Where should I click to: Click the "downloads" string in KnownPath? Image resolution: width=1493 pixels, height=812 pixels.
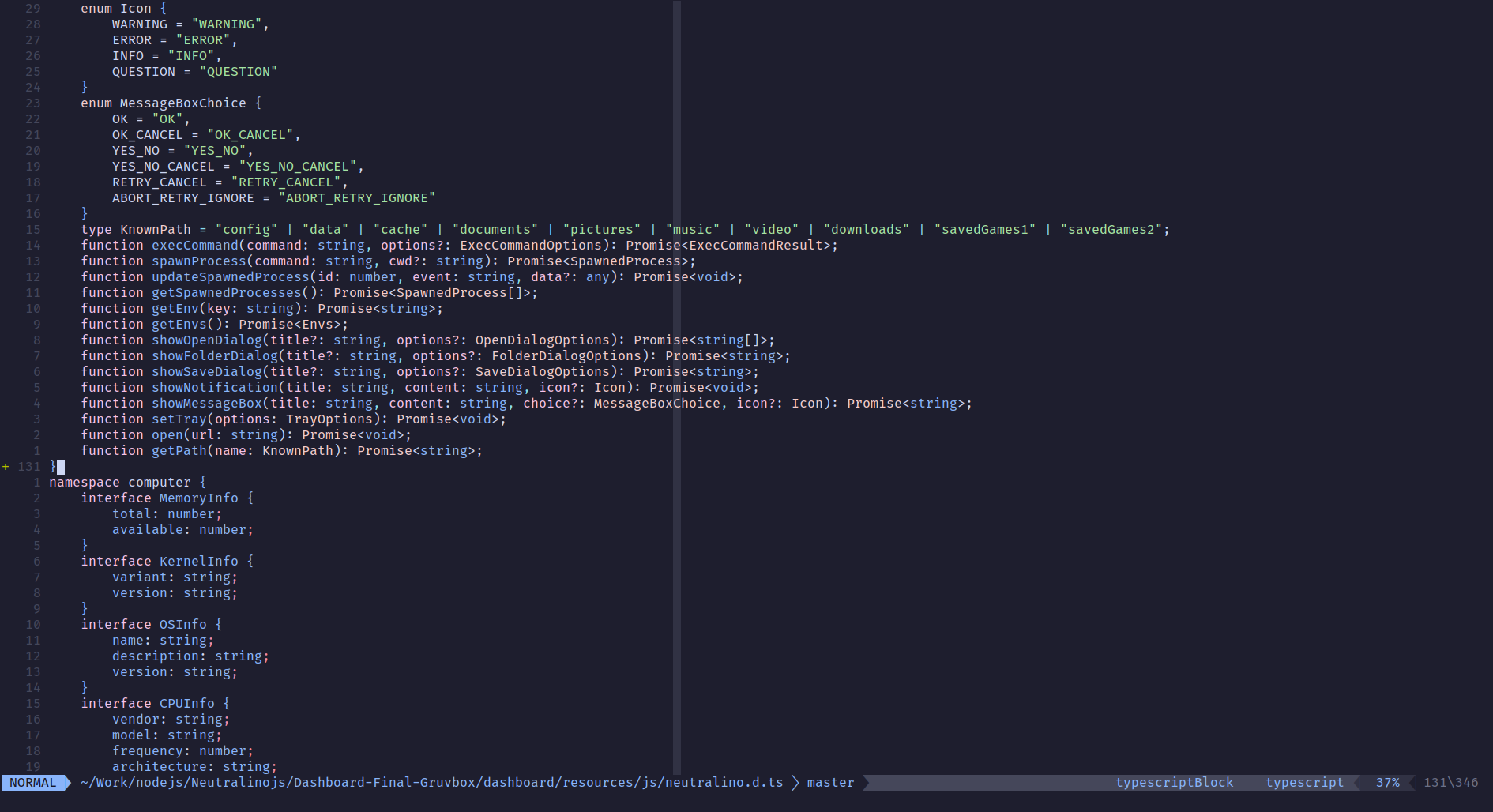point(866,230)
